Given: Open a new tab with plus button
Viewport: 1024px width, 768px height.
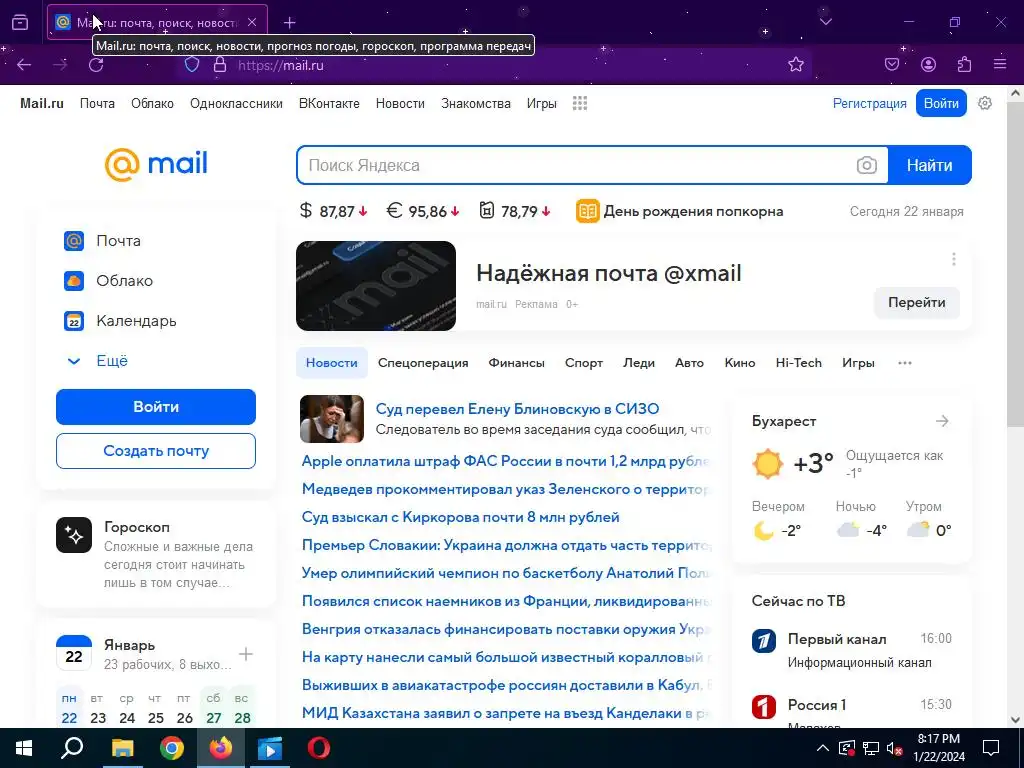Looking at the screenshot, I should 289,23.
